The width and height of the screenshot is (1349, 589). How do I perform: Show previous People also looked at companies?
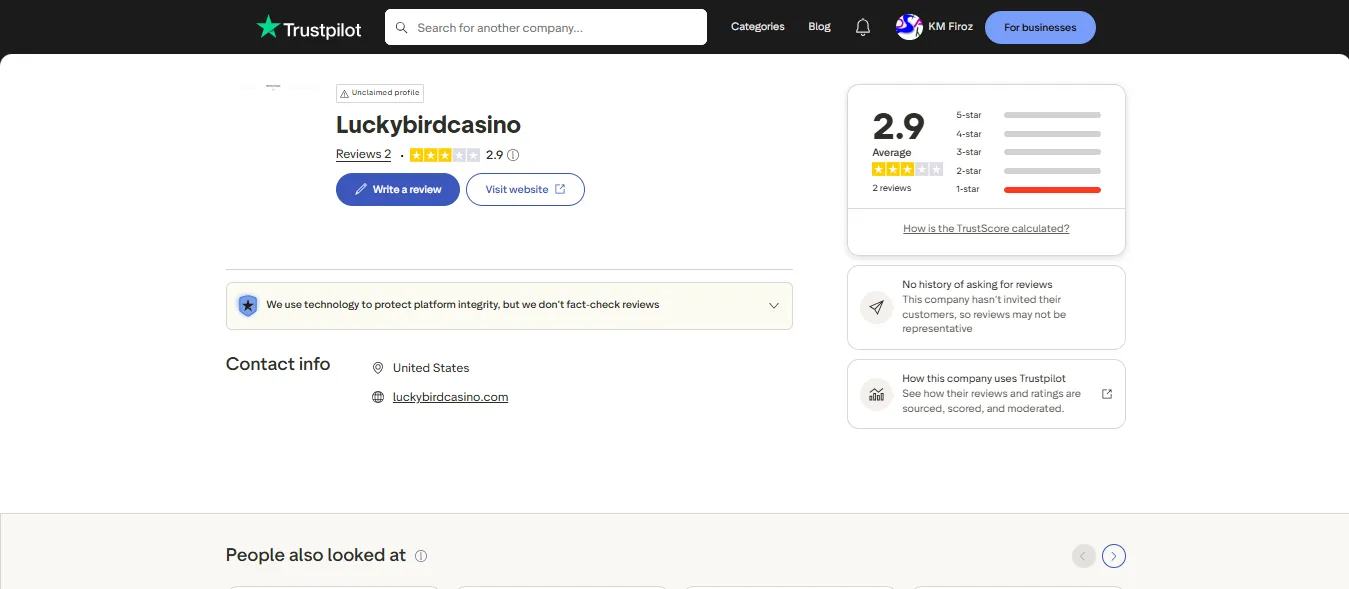[x=1083, y=556]
